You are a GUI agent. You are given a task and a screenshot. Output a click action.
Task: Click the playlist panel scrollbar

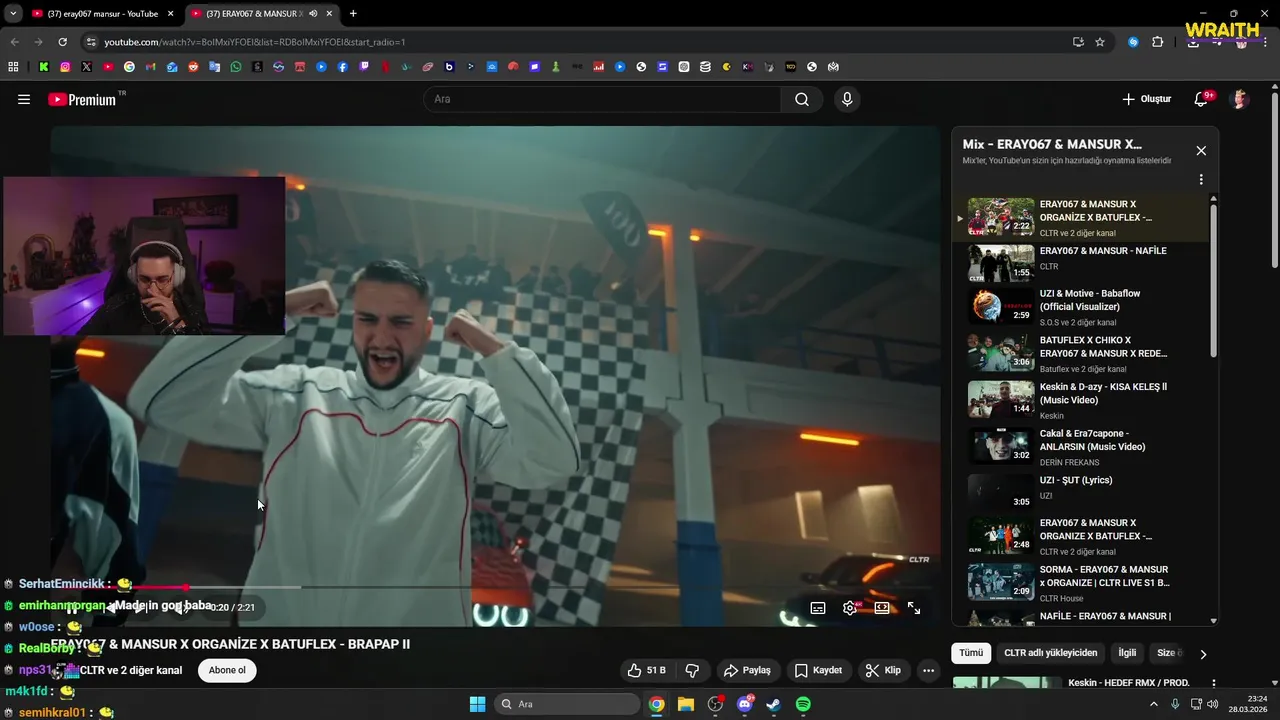(1214, 280)
